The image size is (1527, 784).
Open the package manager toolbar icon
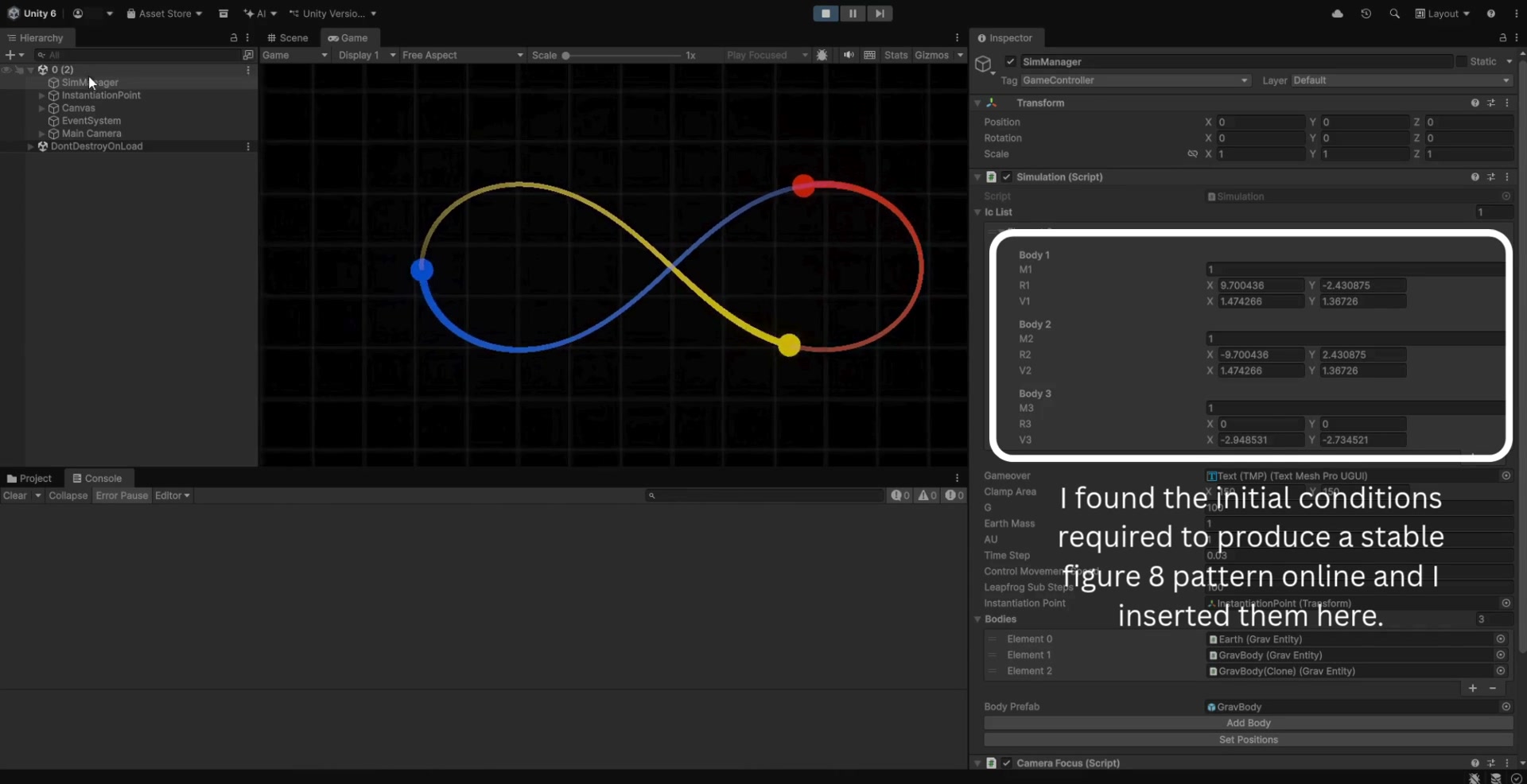[x=223, y=14]
